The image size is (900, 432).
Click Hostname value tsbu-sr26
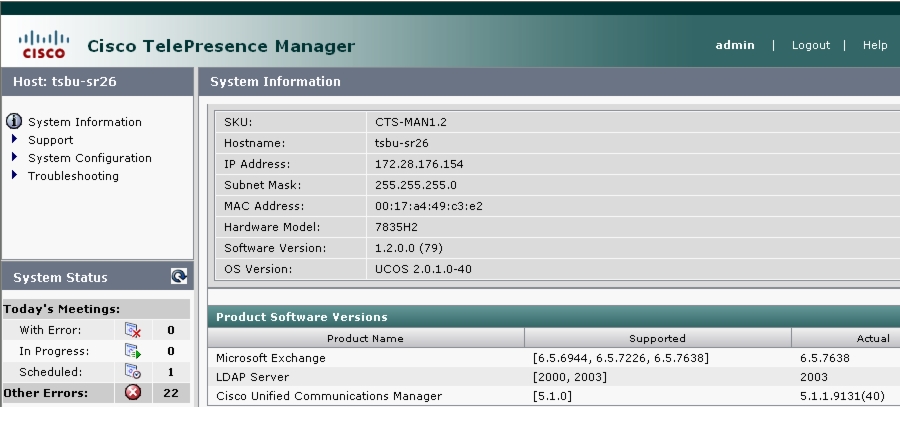[x=401, y=143]
